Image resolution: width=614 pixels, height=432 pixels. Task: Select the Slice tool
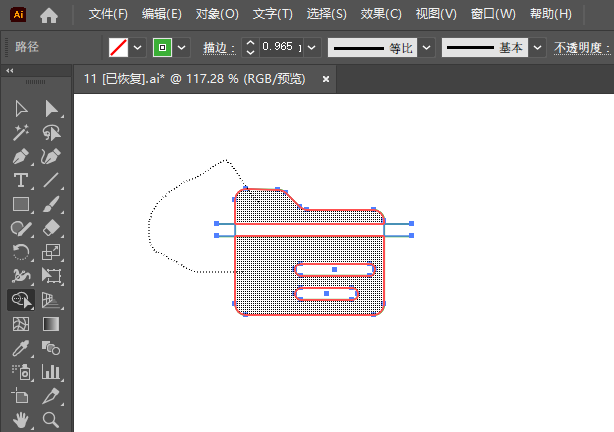click(x=51, y=396)
